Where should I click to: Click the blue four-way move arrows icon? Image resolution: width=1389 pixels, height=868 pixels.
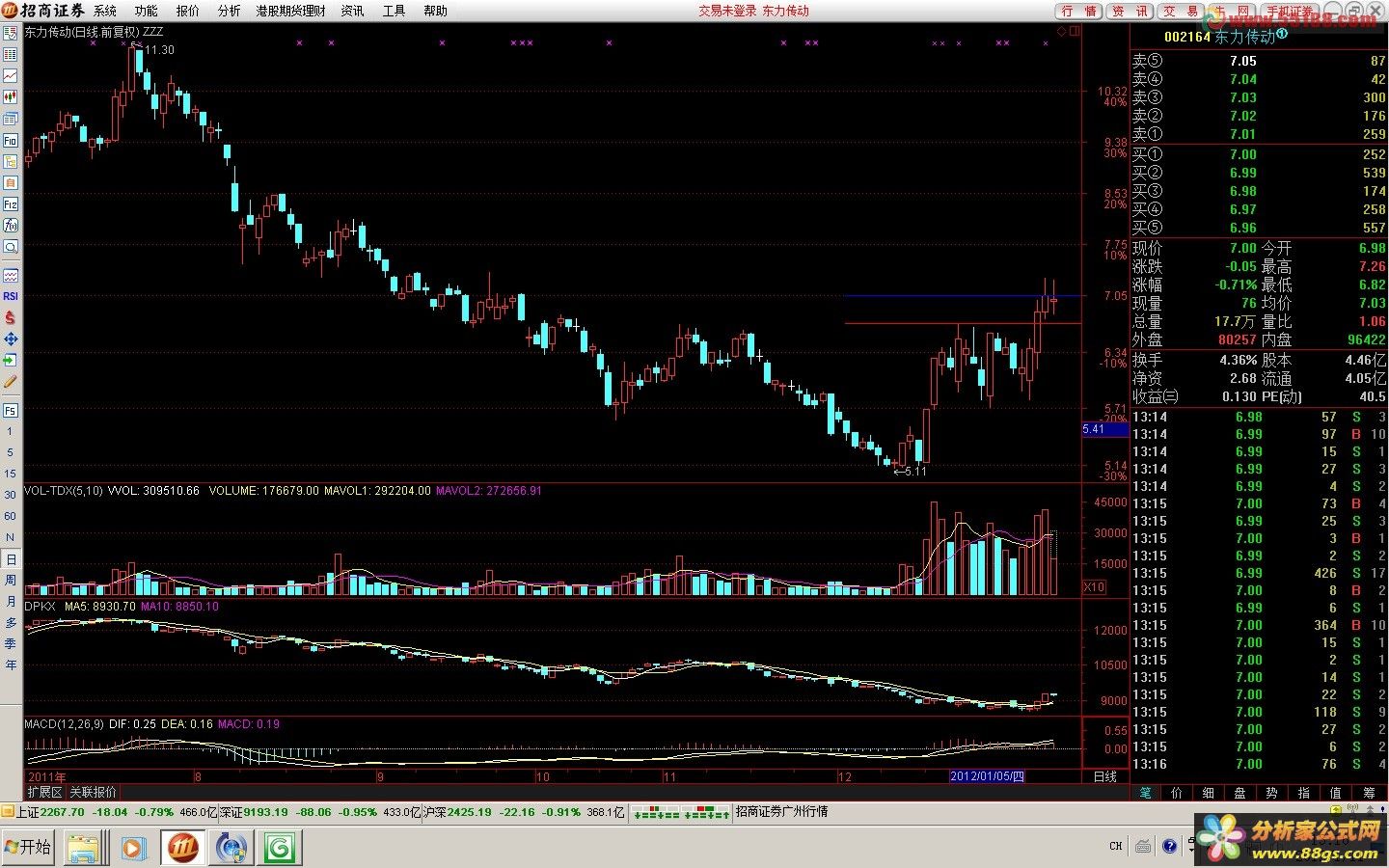pyautogui.click(x=11, y=339)
